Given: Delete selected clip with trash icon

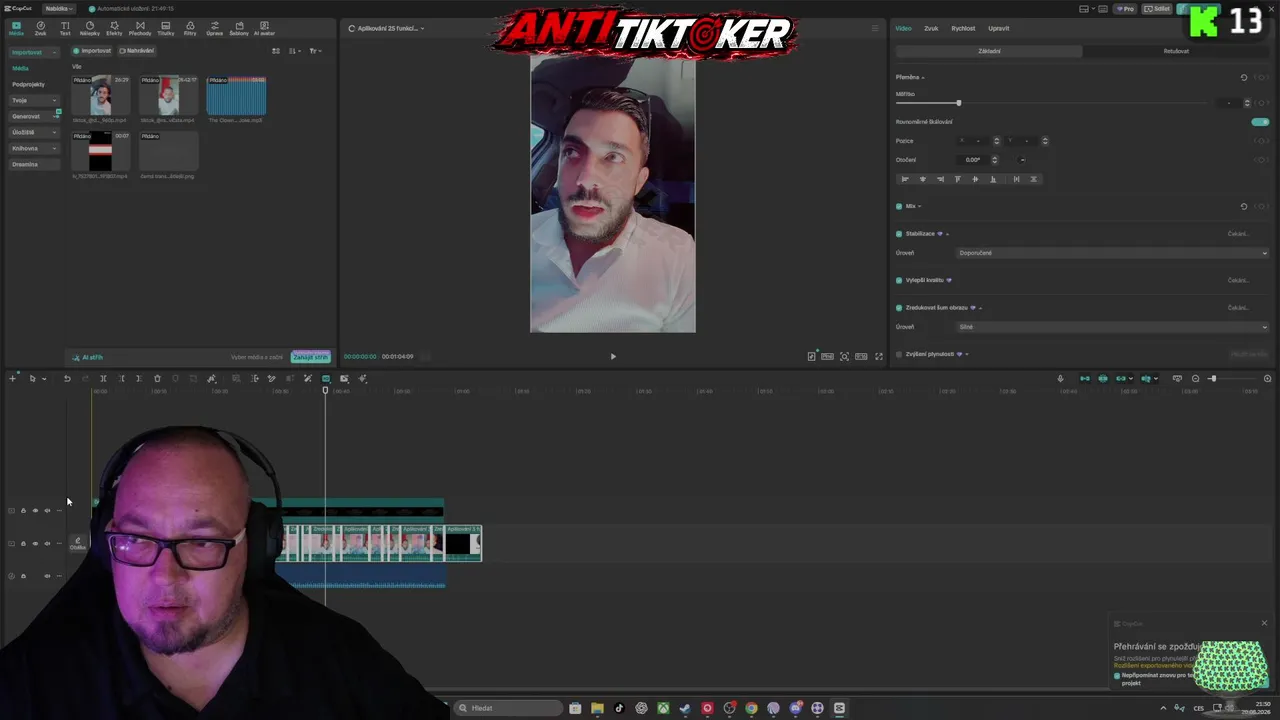Looking at the screenshot, I should (157, 379).
